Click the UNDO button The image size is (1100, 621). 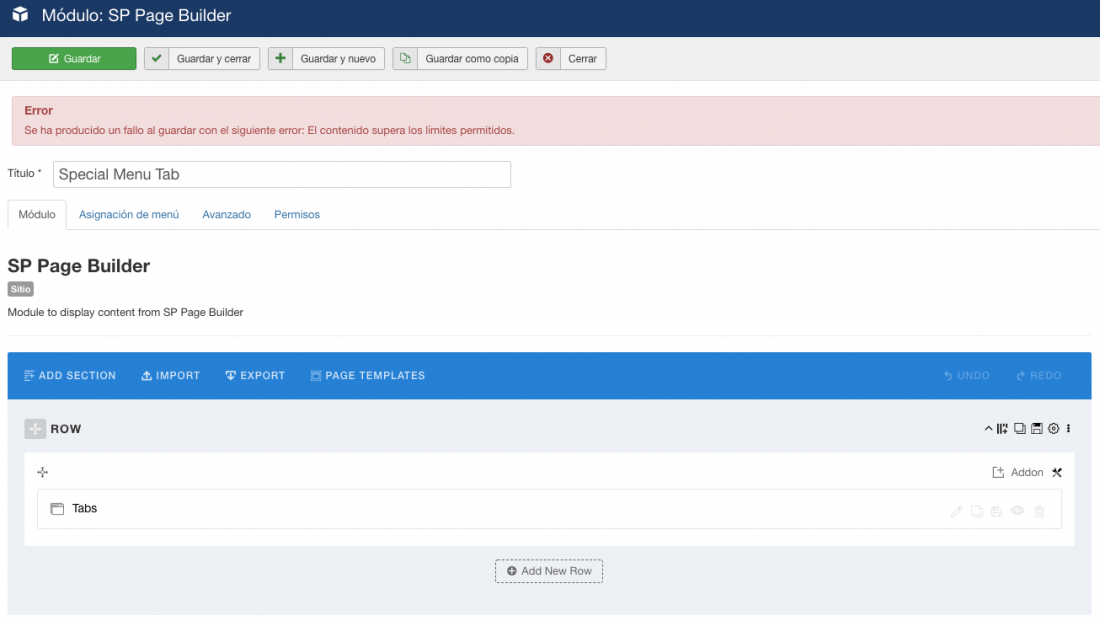(x=967, y=375)
